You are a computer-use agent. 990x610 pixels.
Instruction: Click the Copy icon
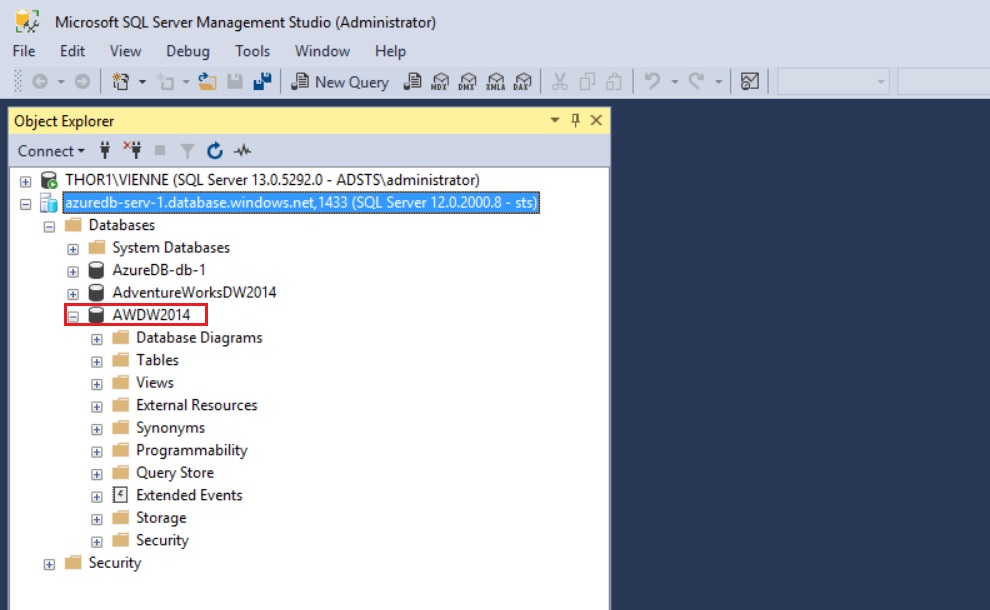587,81
